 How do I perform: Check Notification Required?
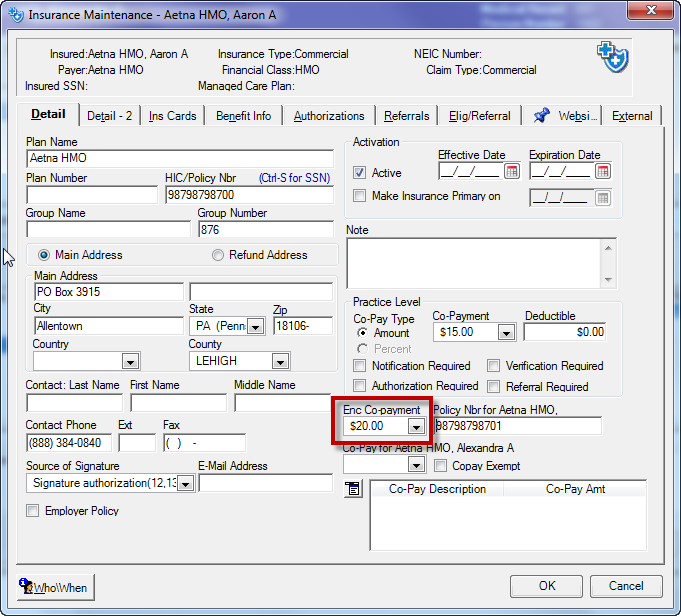pyautogui.click(x=359, y=366)
